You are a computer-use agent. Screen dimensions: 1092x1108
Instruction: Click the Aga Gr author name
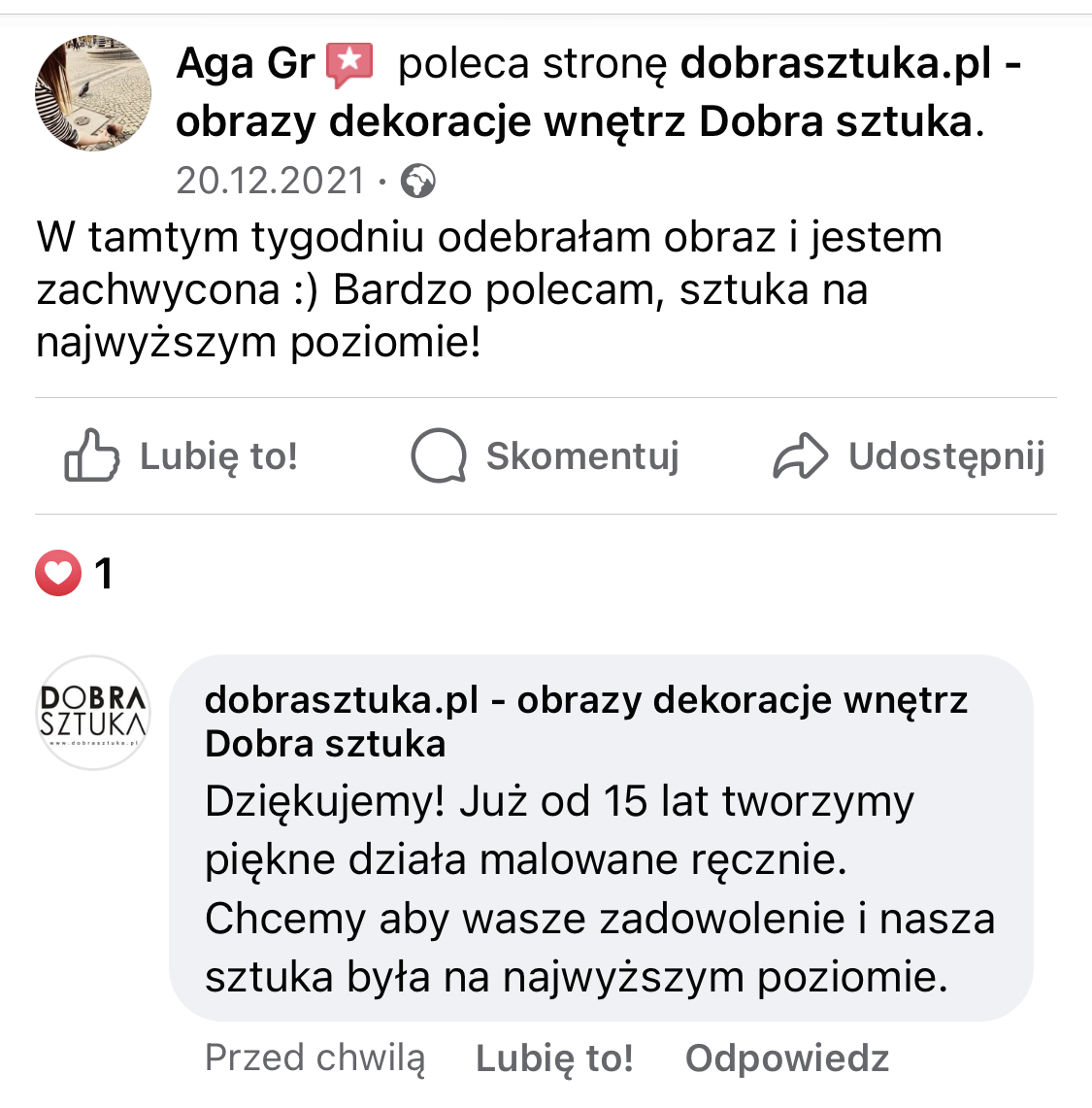pyautogui.click(x=245, y=64)
